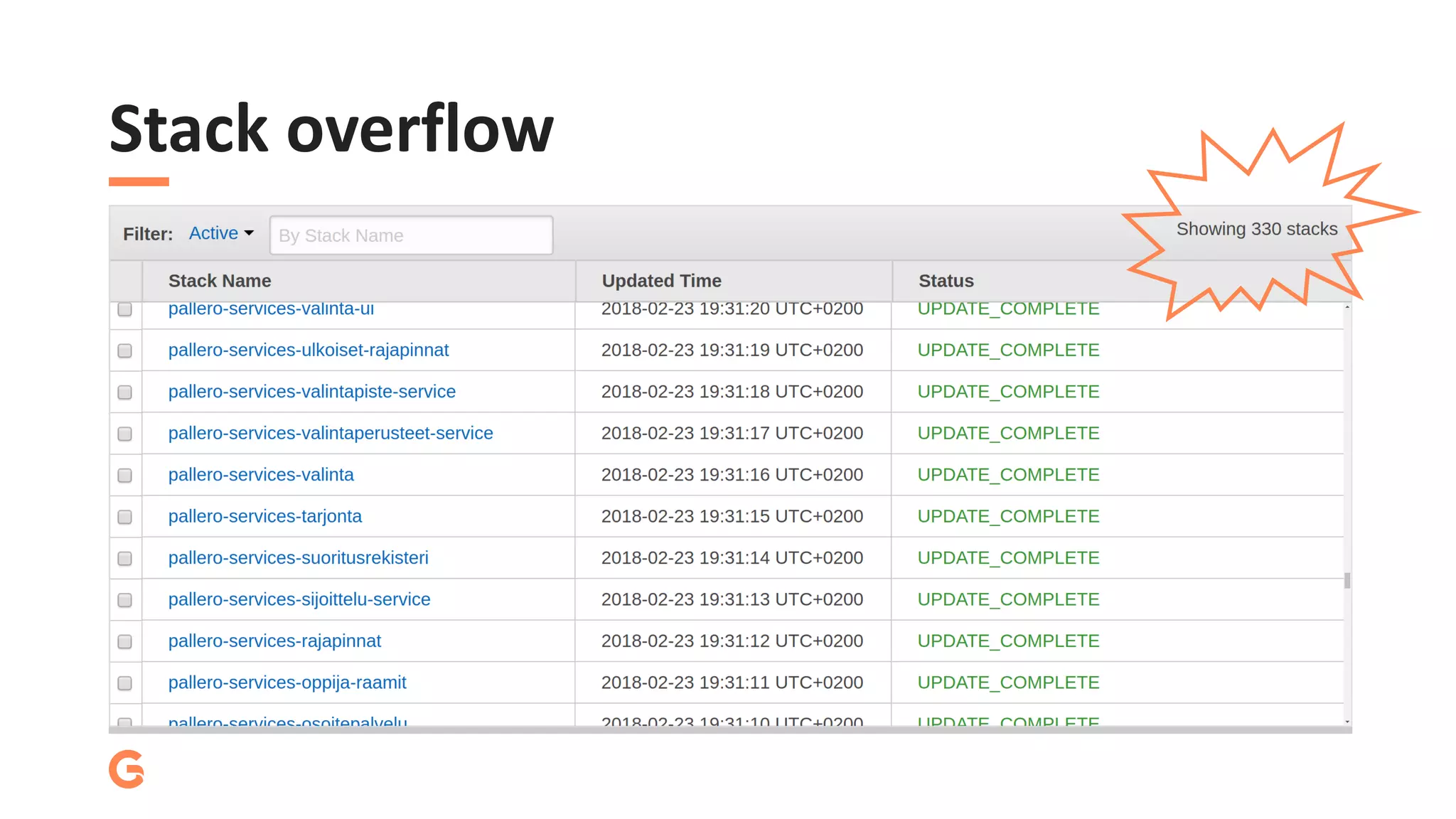Open the pallero-services-valintaperusteet-service stack
1456x819 pixels.
tap(331, 433)
